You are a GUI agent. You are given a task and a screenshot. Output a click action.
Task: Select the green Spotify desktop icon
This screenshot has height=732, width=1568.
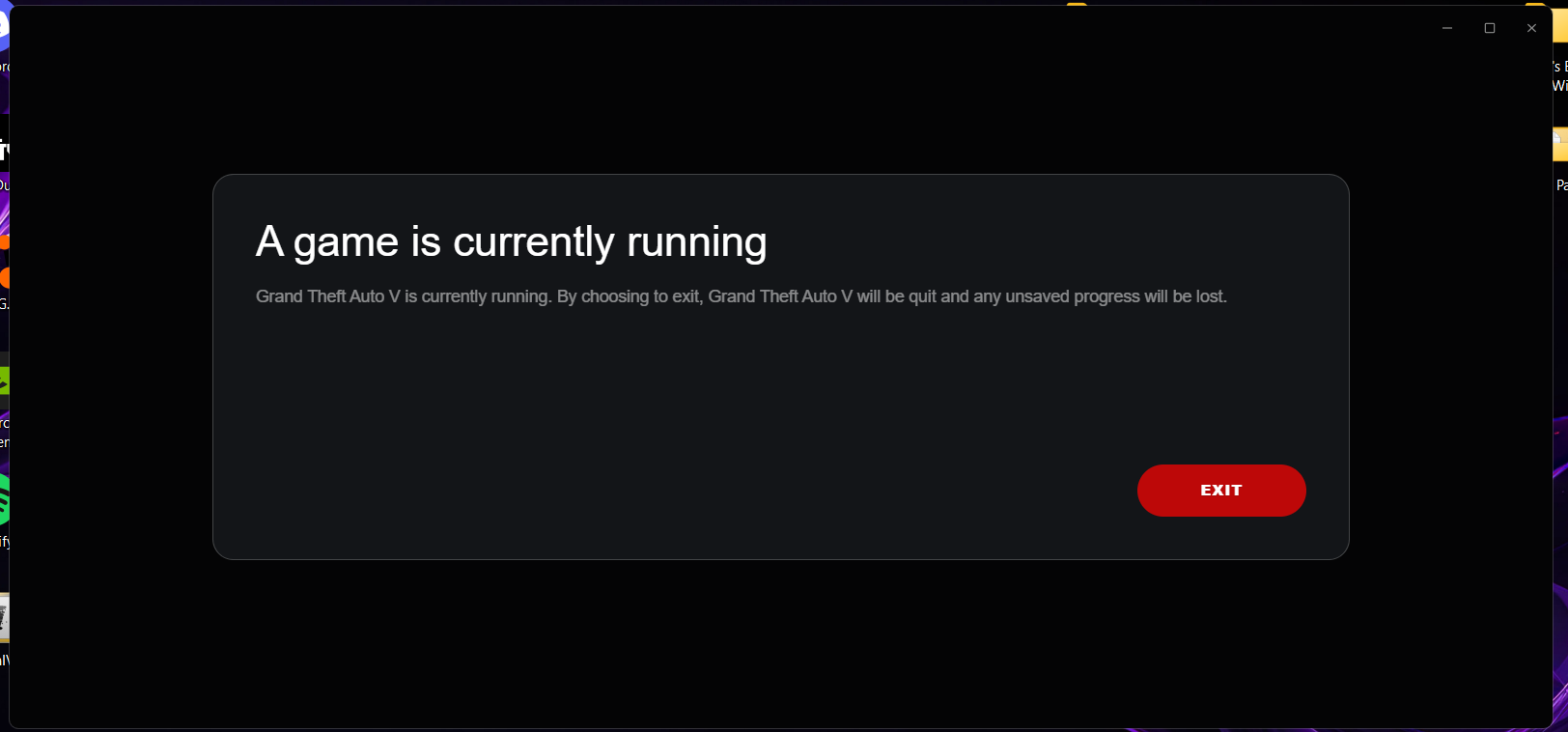pos(4,500)
